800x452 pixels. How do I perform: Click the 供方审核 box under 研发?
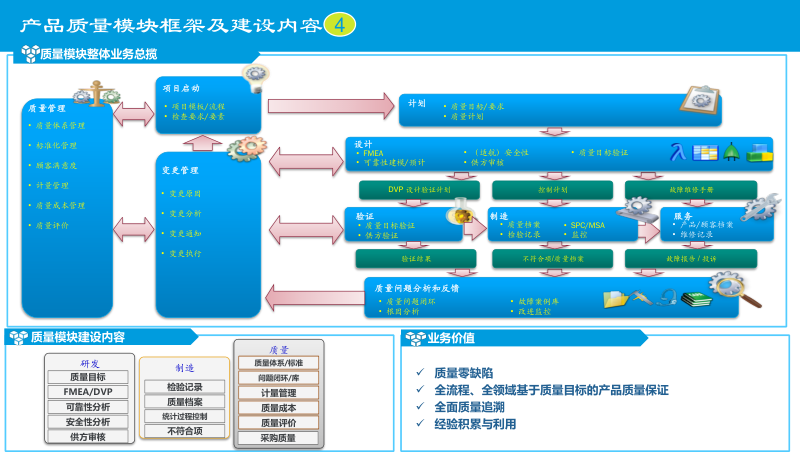(88, 437)
